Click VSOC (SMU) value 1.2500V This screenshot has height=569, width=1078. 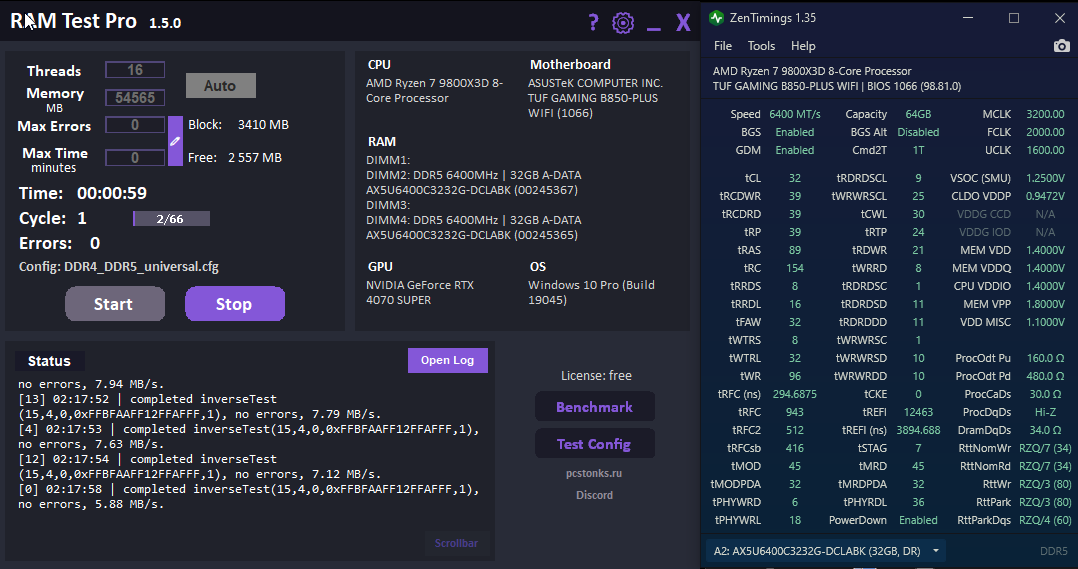[1045, 178]
